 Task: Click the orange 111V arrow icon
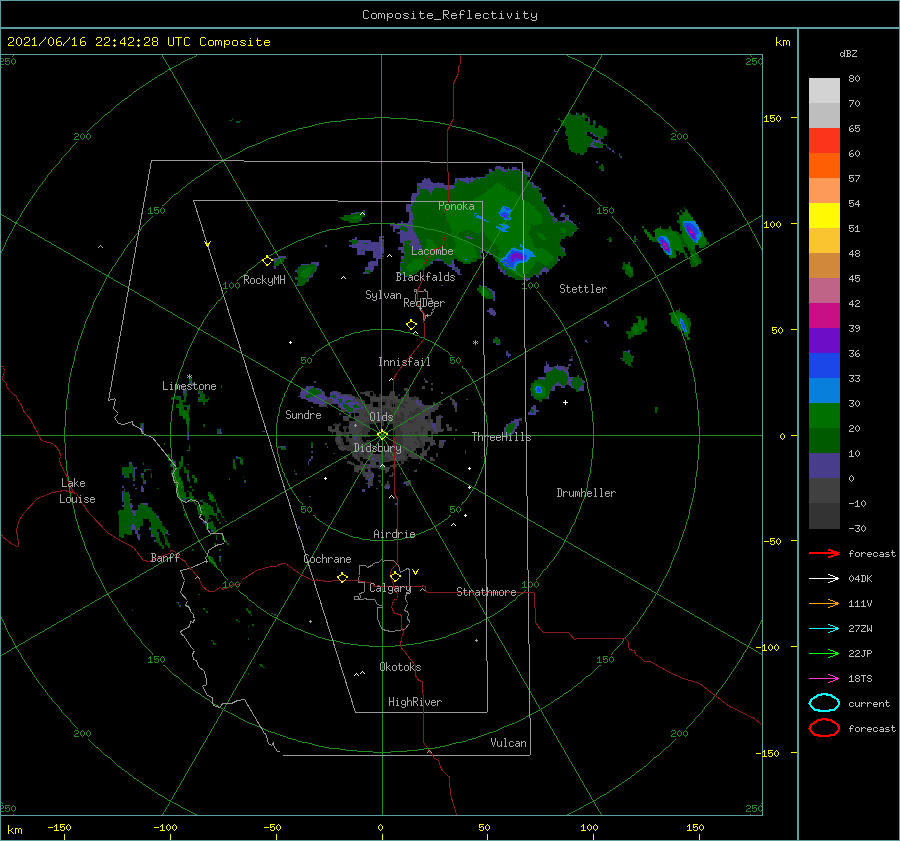pyautogui.click(x=824, y=603)
